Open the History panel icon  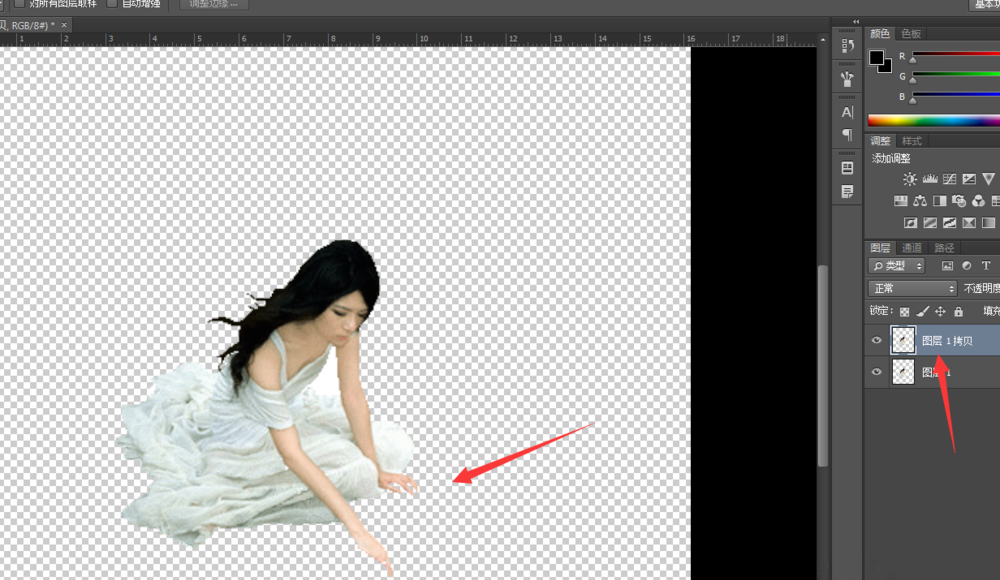click(x=847, y=45)
